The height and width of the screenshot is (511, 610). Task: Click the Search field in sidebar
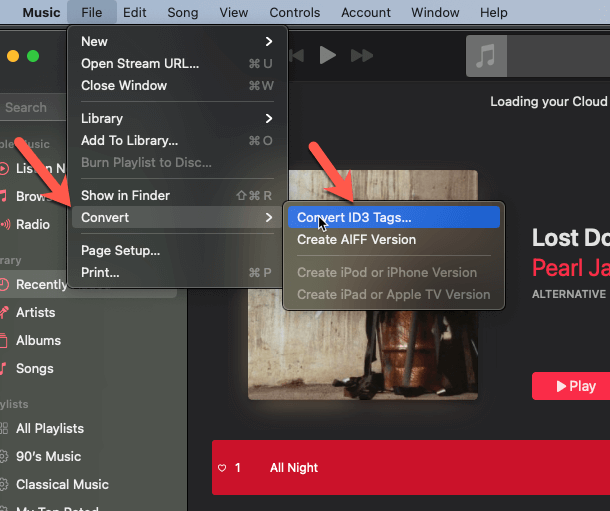(33, 107)
